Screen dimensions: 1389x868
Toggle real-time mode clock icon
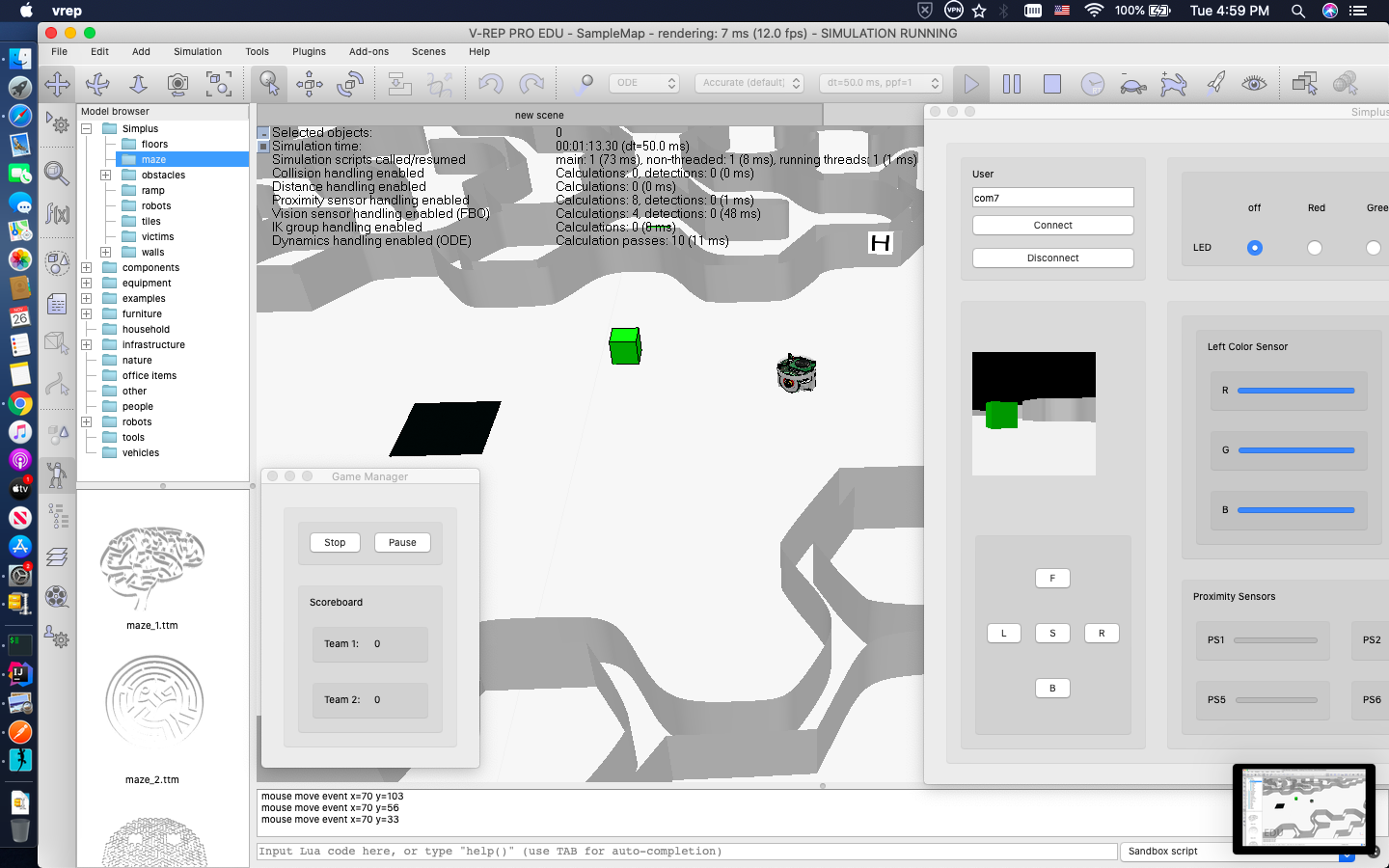click(x=1092, y=84)
